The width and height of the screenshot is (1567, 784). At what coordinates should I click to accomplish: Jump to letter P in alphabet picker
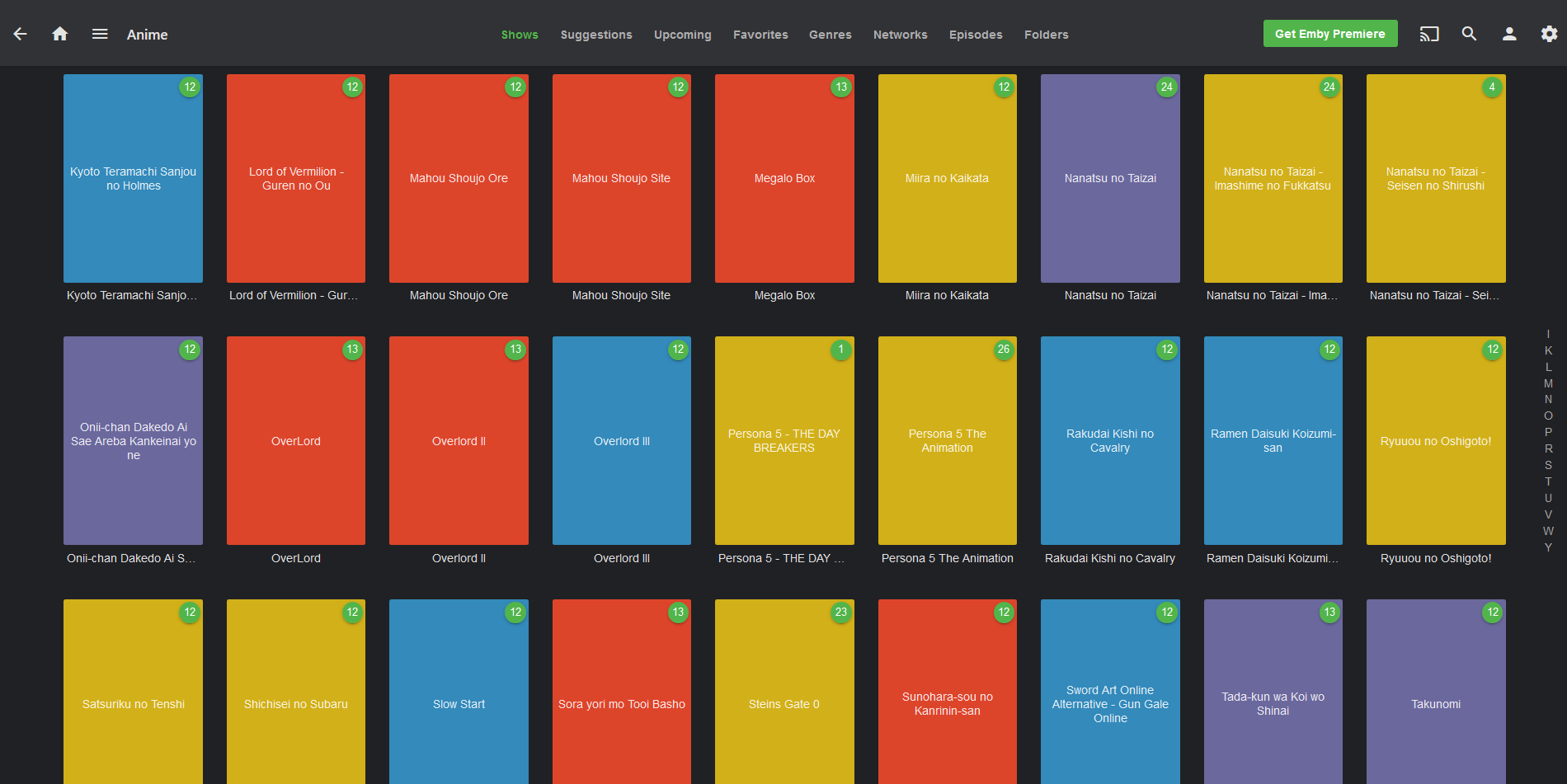click(x=1549, y=432)
